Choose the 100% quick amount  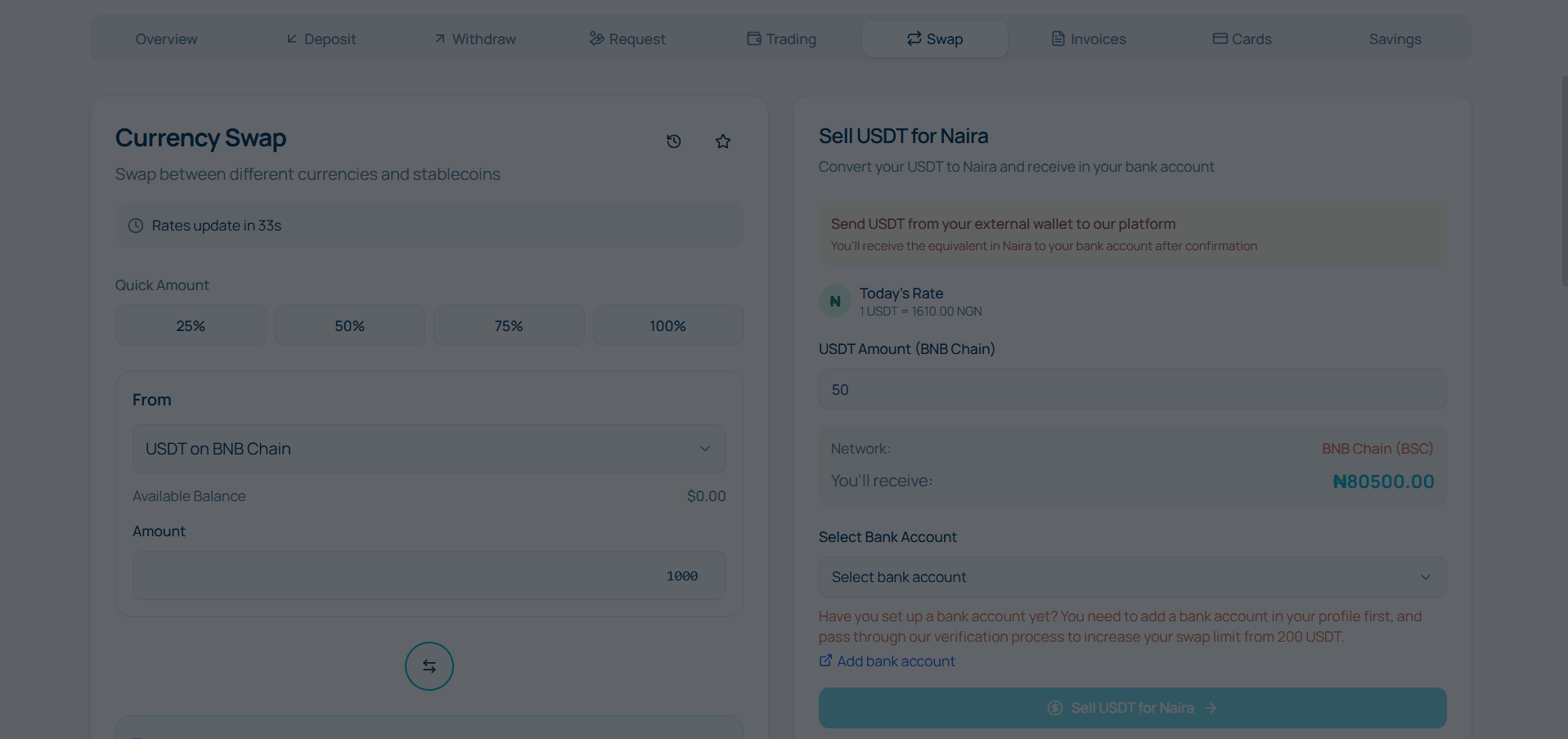coord(668,325)
